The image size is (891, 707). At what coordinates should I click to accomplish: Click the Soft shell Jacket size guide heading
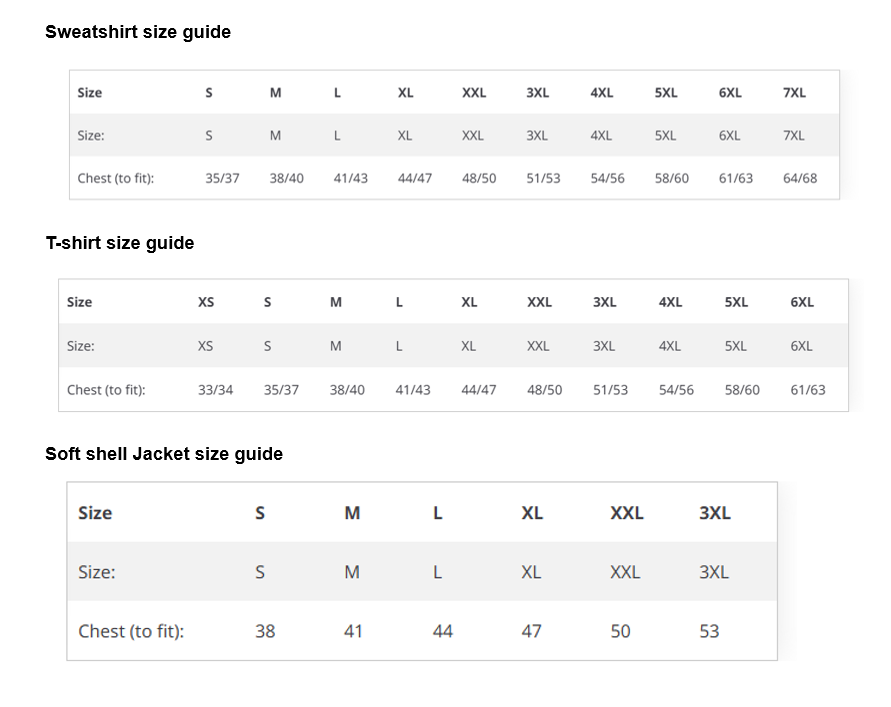coord(164,454)
